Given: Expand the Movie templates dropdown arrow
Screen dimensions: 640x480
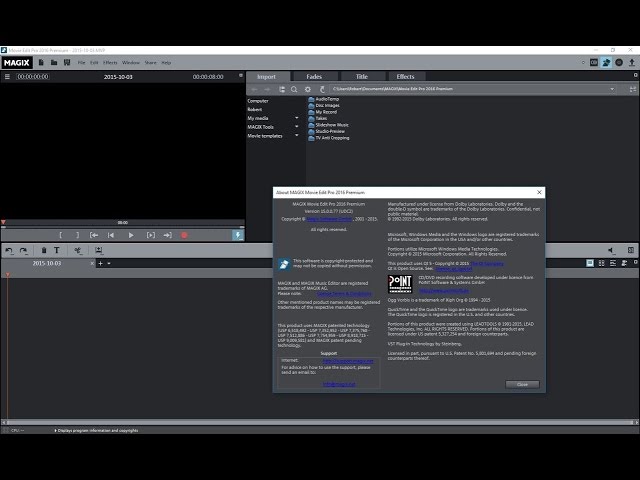Looking at the screenshot, I should click(x=297, y=136).
